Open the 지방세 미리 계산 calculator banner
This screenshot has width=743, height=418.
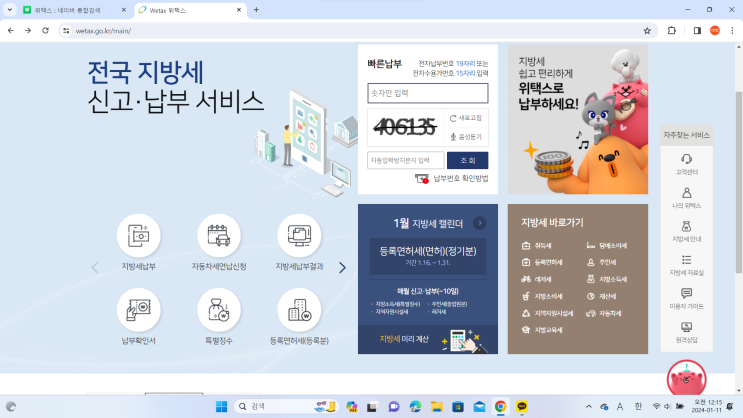click(427, 339)
